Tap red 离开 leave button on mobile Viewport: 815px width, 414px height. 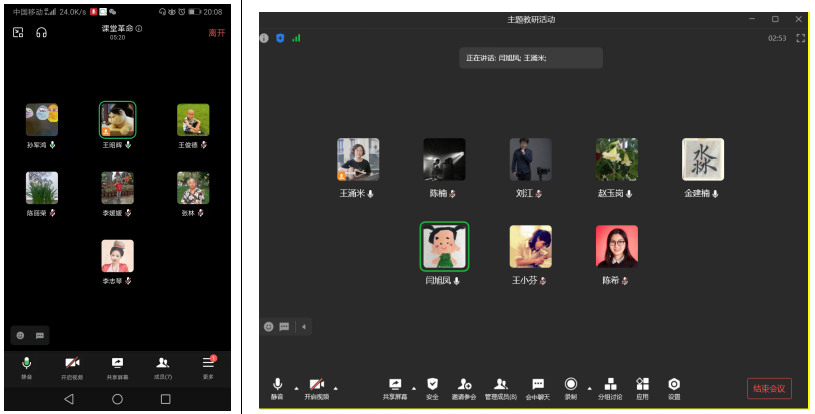(216, 33)
